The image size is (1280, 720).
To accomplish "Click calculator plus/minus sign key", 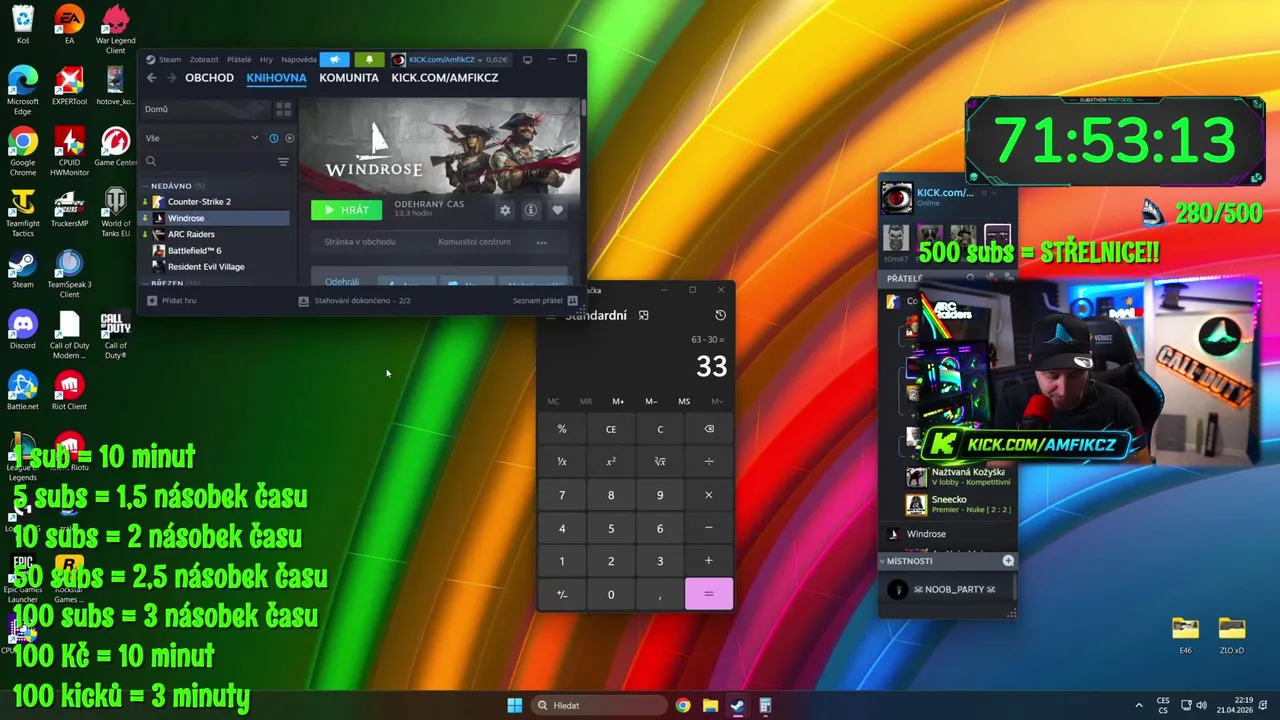I will tap(562, 594).
